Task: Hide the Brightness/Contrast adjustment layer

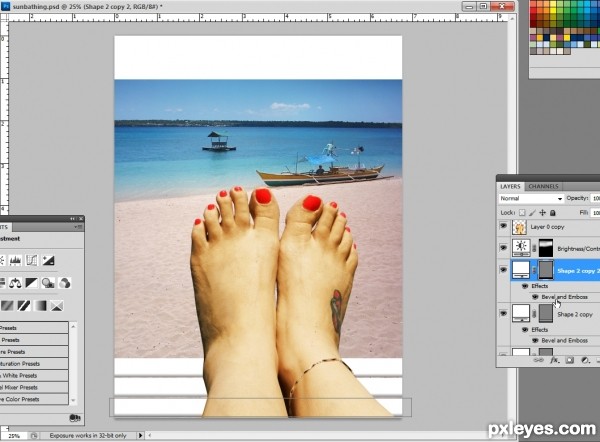Action: click(x=504, y=248)
